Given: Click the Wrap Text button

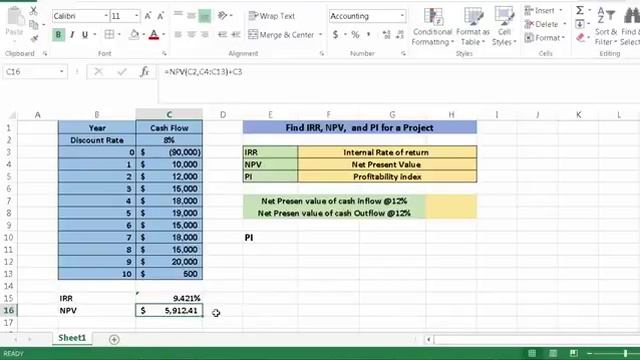Looking at the screenshot, I should pos(271,16).
